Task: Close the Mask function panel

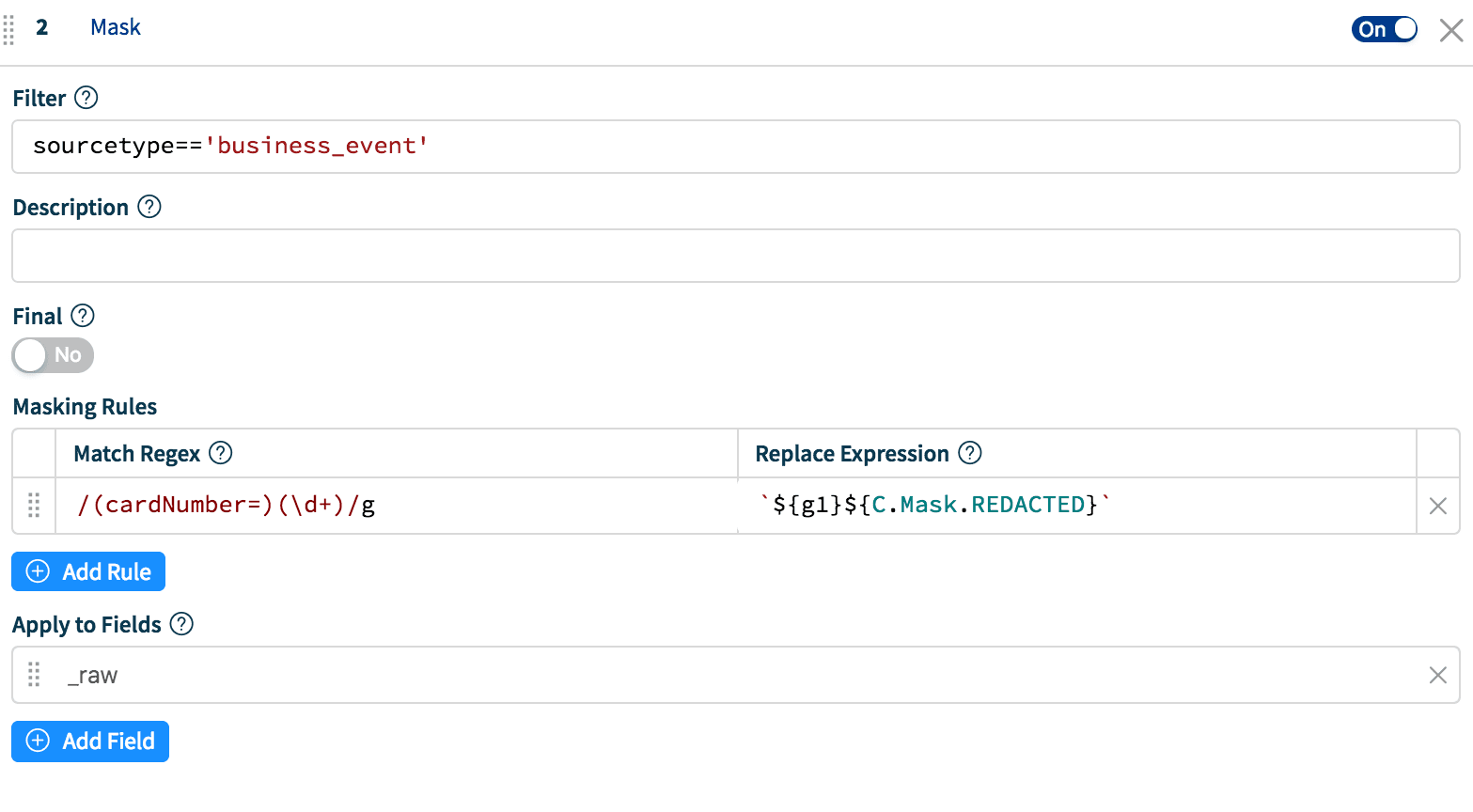Action: pos(1450,30)
